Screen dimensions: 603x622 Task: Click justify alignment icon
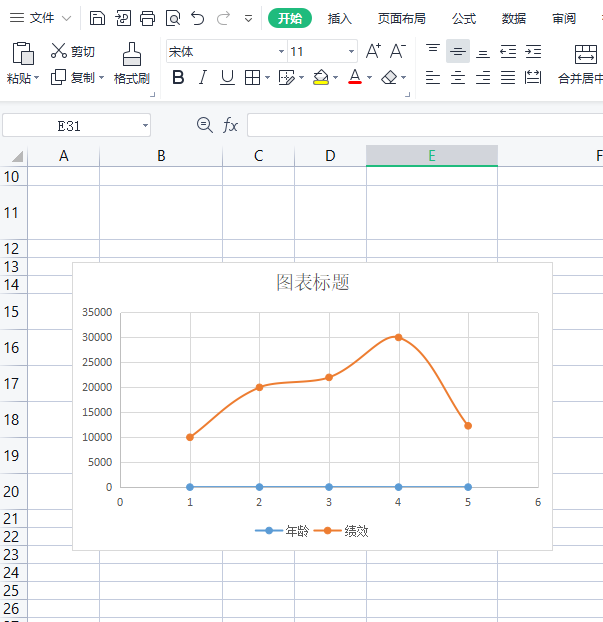pyautogui.click(x=508, y=77)
